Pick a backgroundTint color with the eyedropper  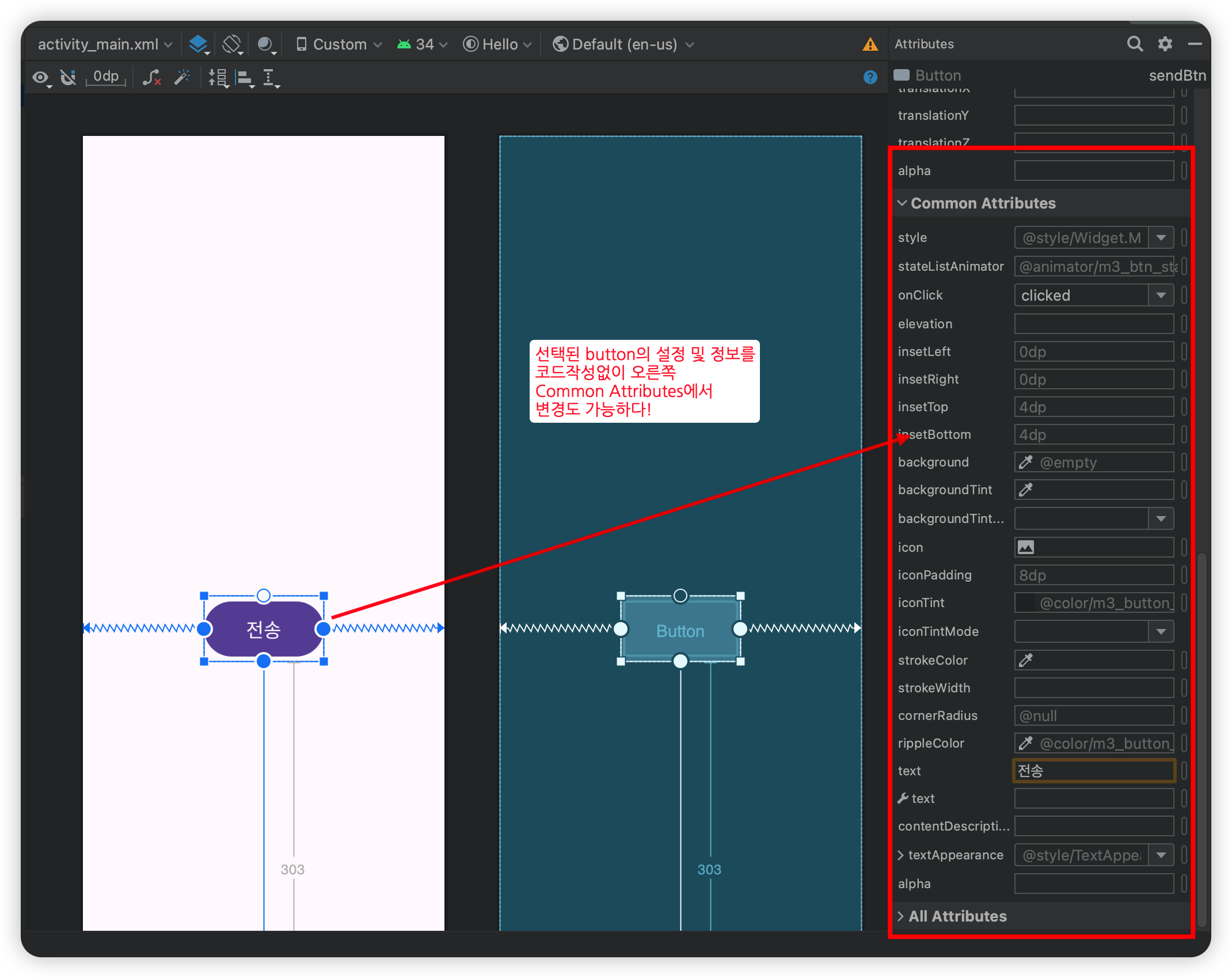click(x=1026, y=490)
